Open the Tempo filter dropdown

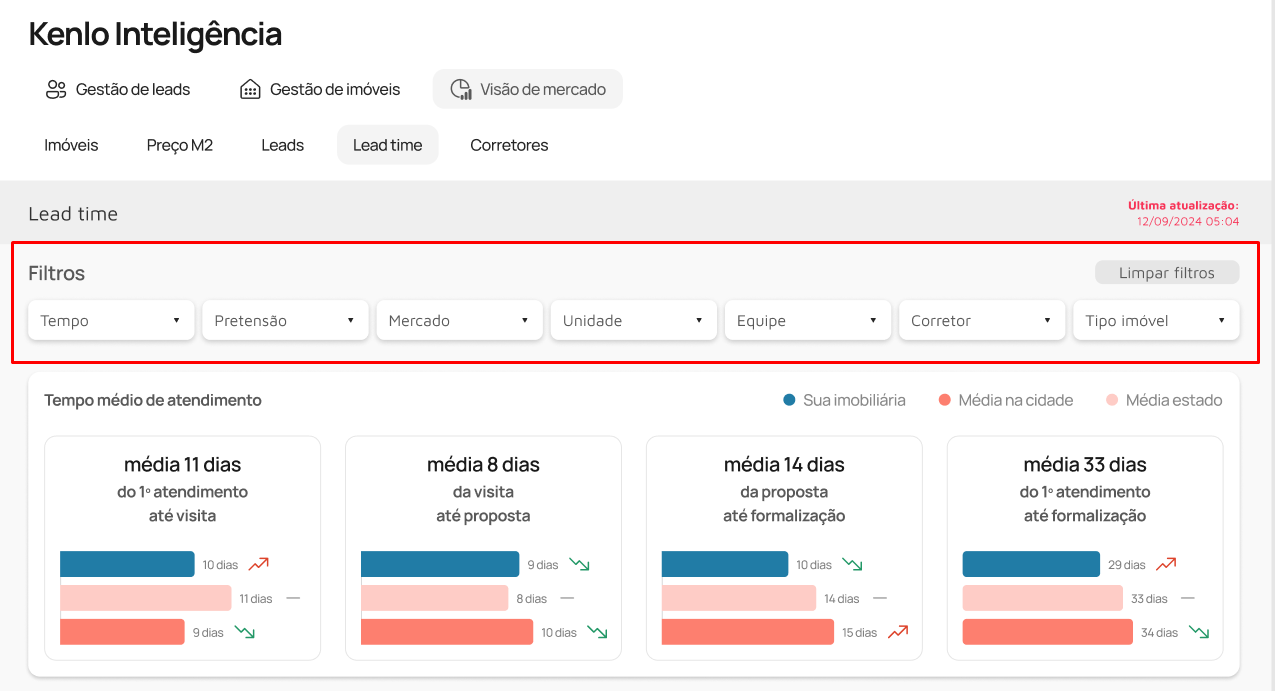(x=111, y=320)
